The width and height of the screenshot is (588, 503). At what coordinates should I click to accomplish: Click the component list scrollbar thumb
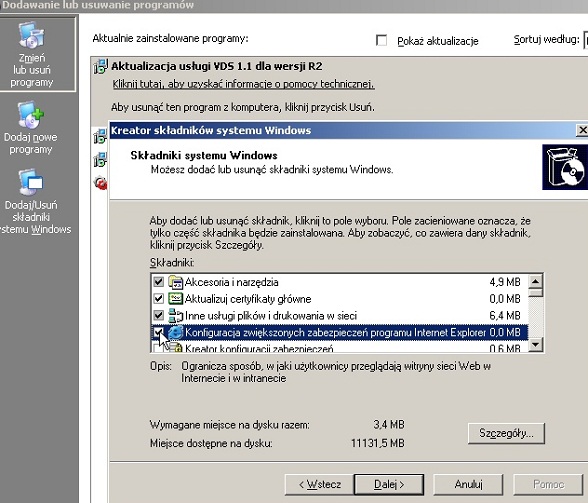coord(536,293)
